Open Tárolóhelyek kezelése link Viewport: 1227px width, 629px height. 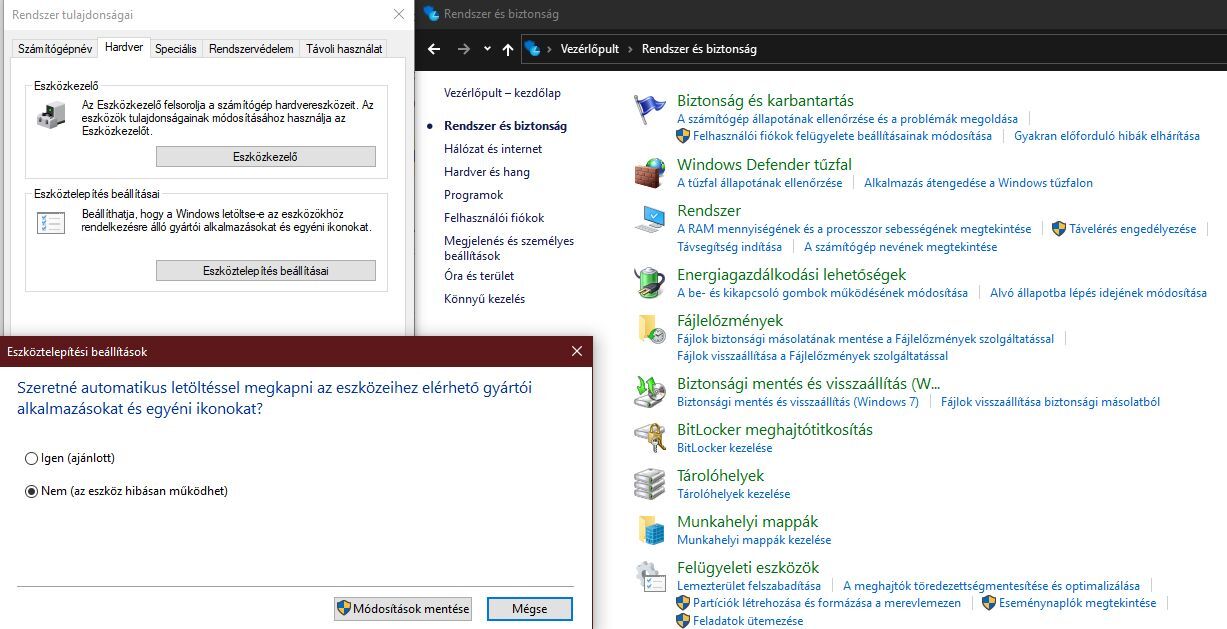coord(733,494)
